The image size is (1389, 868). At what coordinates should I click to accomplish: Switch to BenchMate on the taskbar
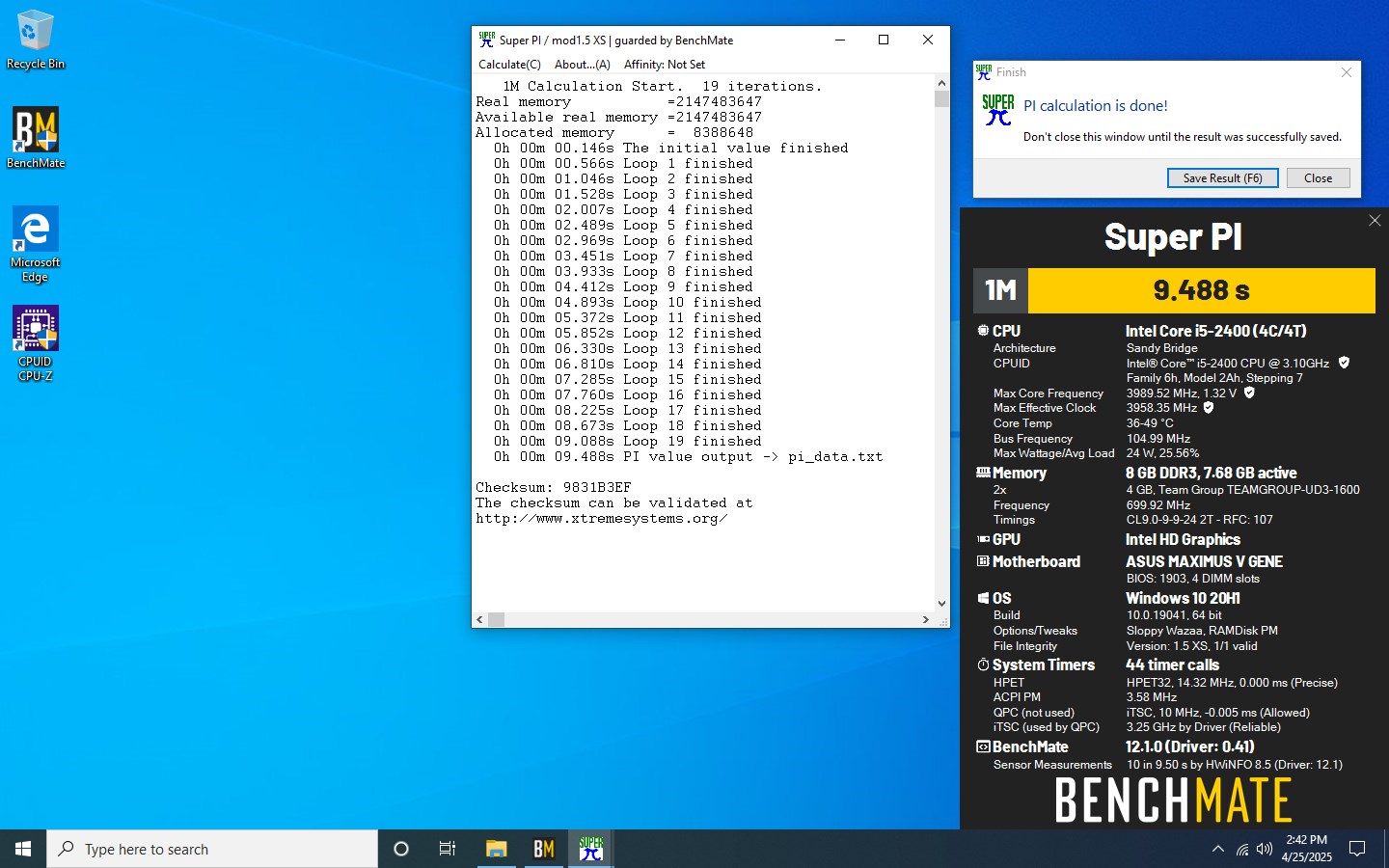543,849
